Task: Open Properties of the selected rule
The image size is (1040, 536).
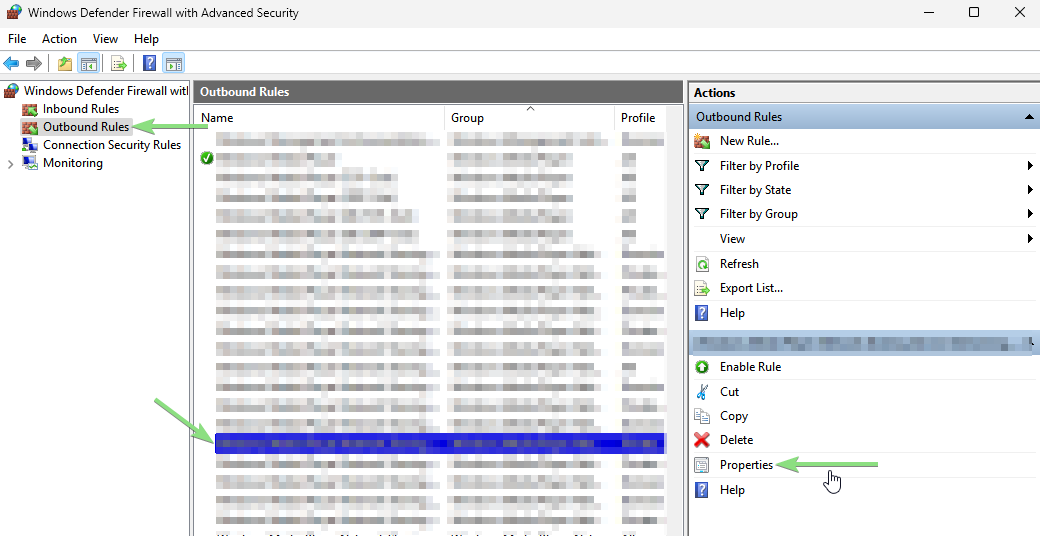Action: pyautogui.click(x=746, y=465)
